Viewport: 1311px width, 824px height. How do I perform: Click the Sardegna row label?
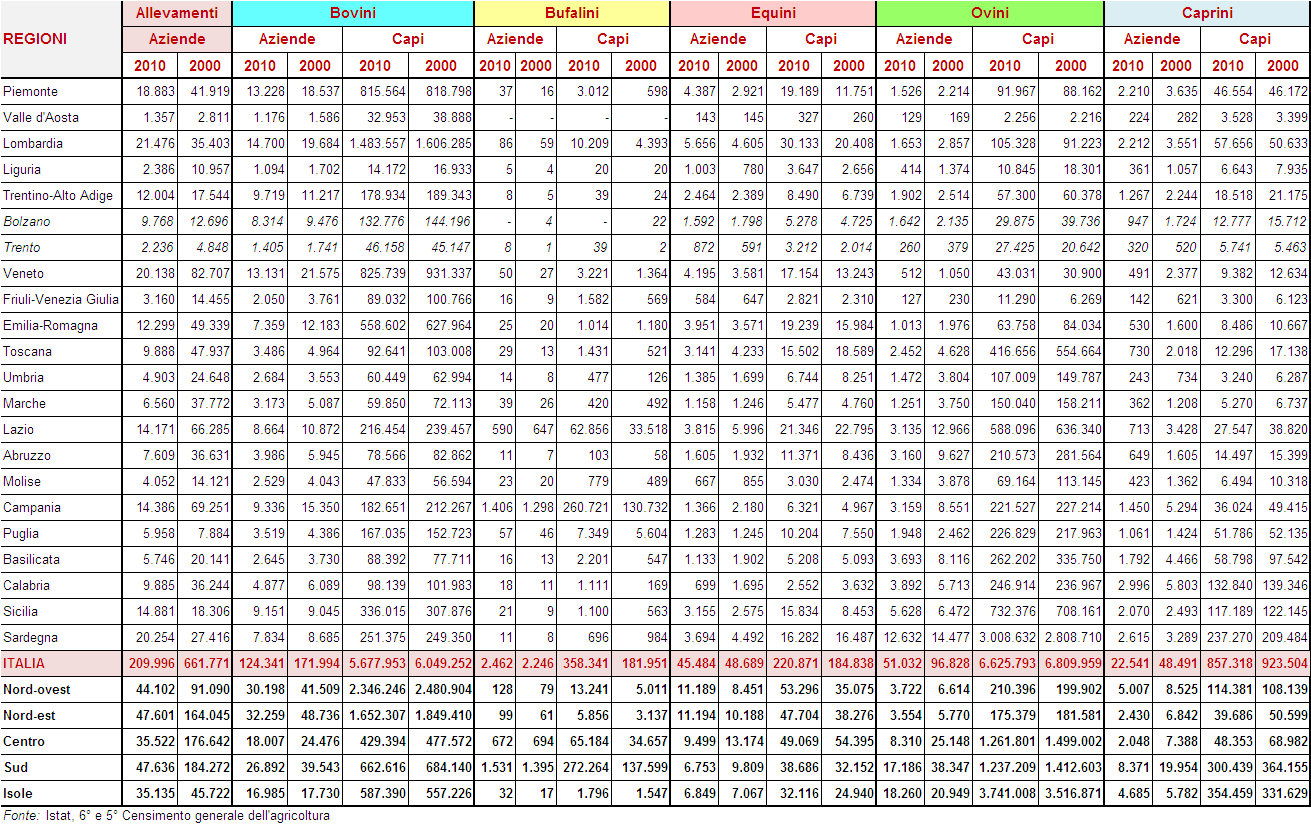[x=31, y=638]
